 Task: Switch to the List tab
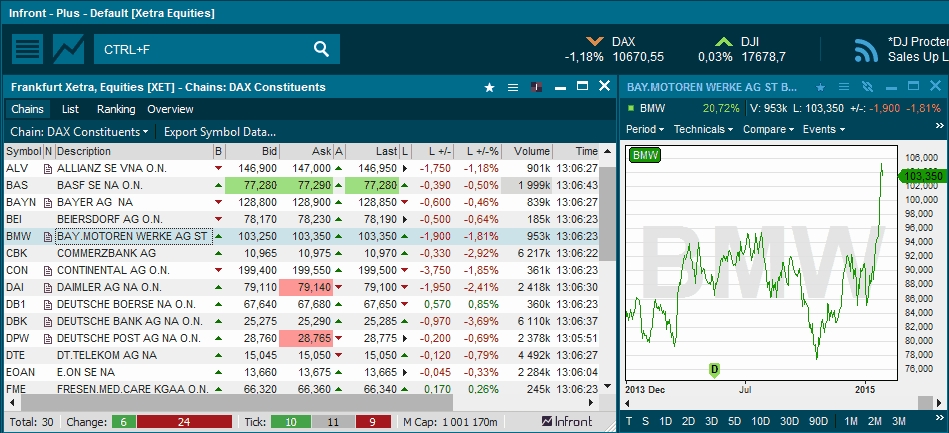[x=70, y=109]
